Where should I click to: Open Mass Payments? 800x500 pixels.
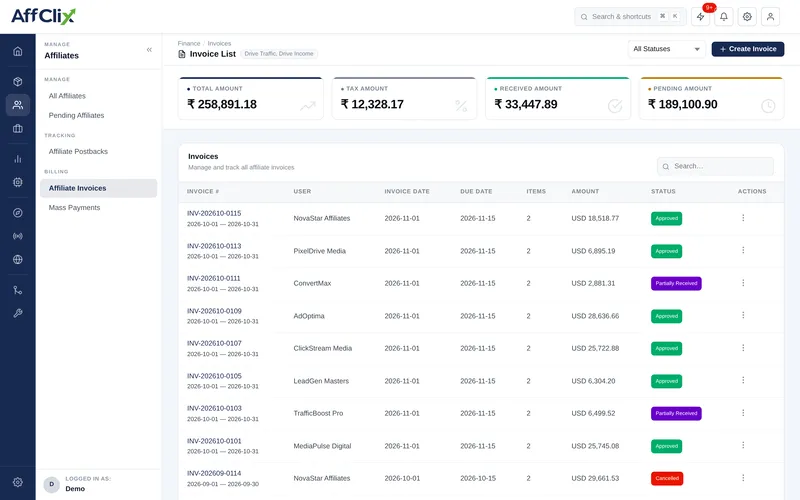coord(74,208)
